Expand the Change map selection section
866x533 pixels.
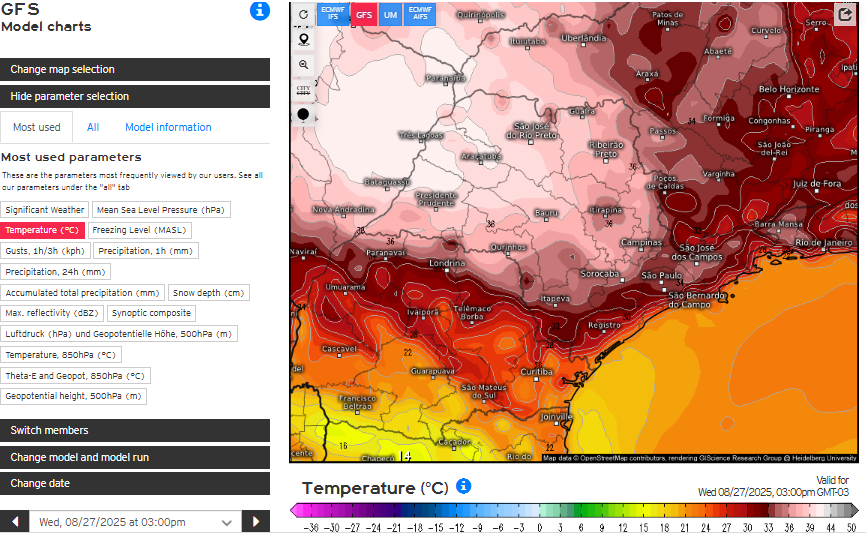pyautogui.click(x=135, y=69)
